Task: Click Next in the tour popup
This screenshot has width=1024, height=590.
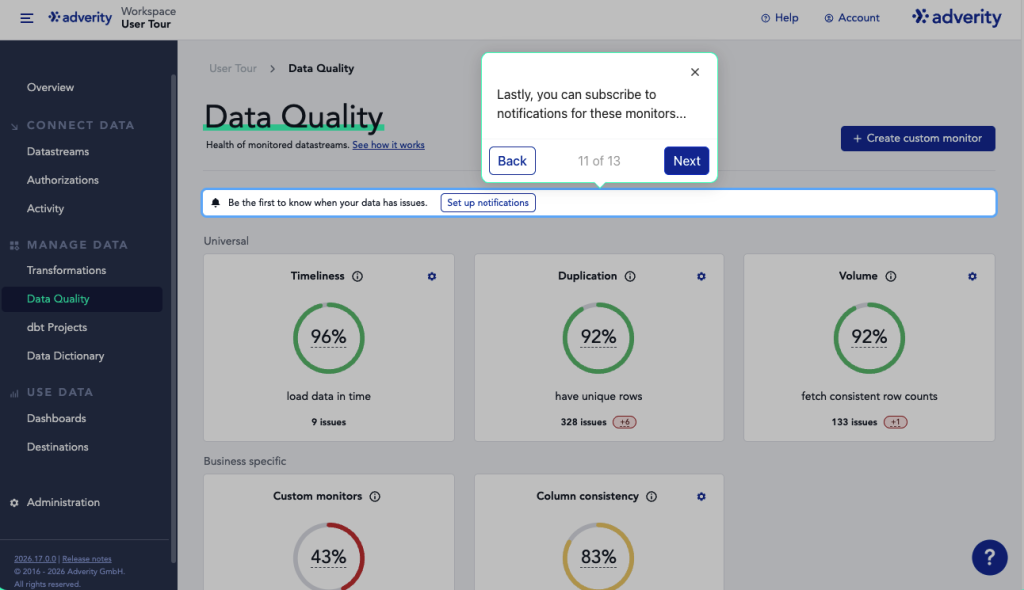Action: coord(686,161)
